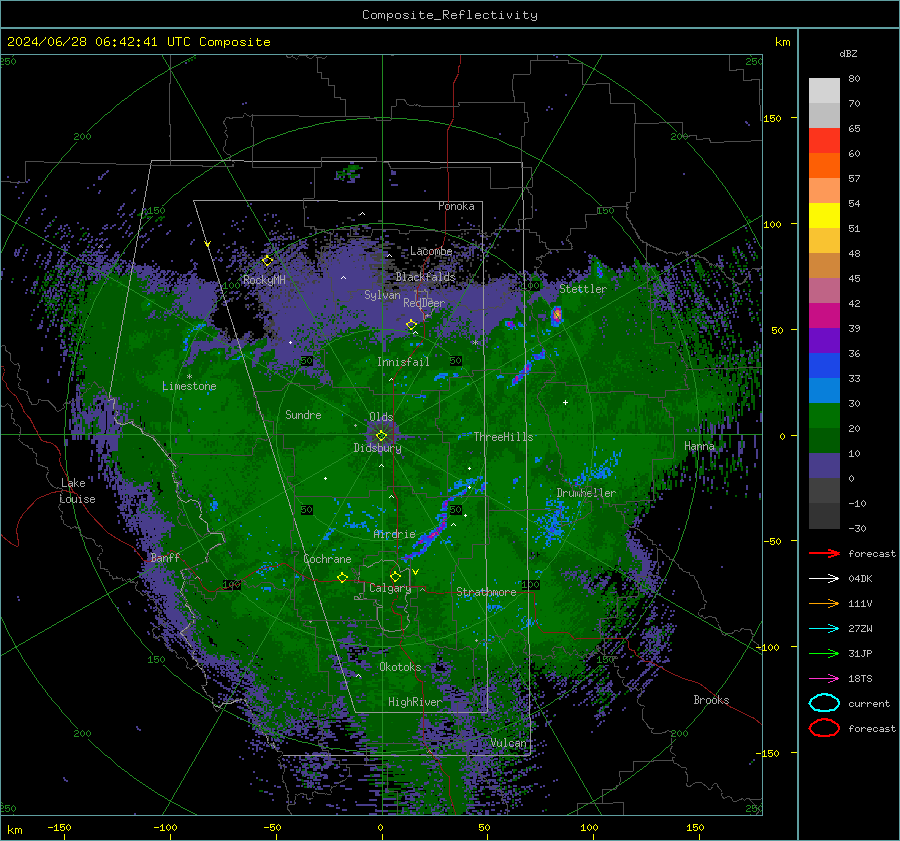Click the -150 tick on bottom axis
Screen dimensions: 900x841
59,827
